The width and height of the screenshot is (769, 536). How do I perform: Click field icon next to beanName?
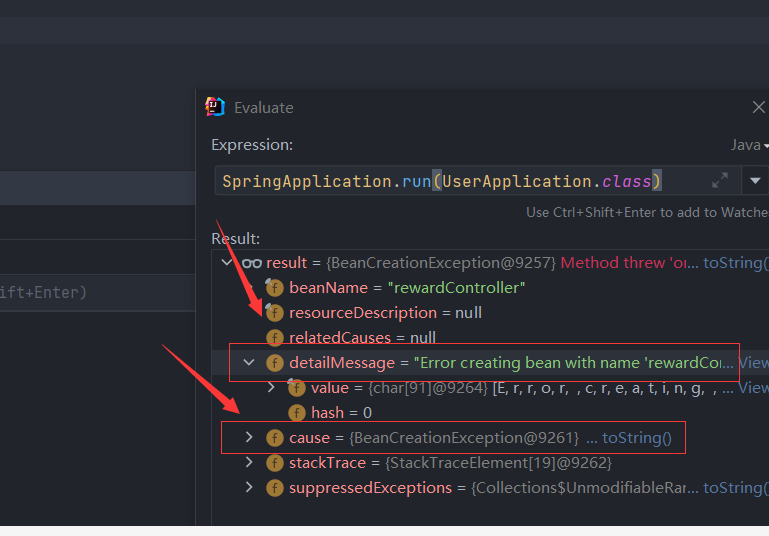coord(274,287)
